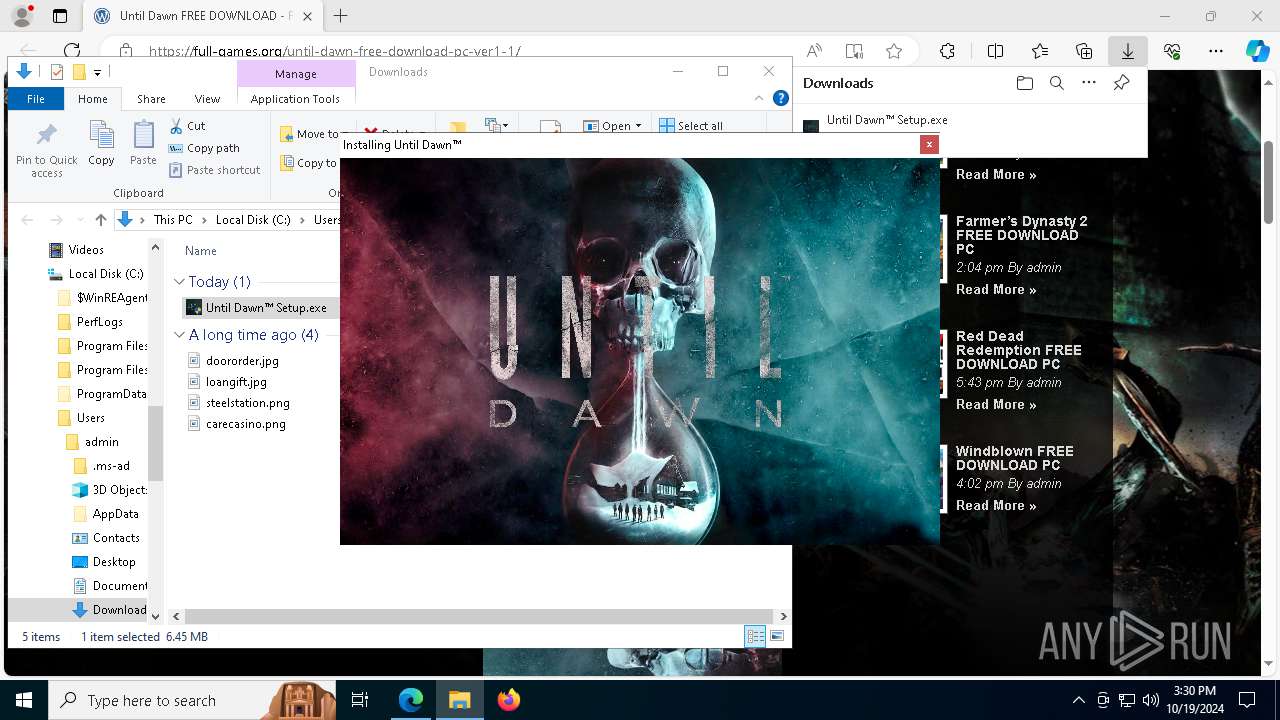Select steelstation.png file
This screenshot has width=1280, height=720.
pos(247,403)
